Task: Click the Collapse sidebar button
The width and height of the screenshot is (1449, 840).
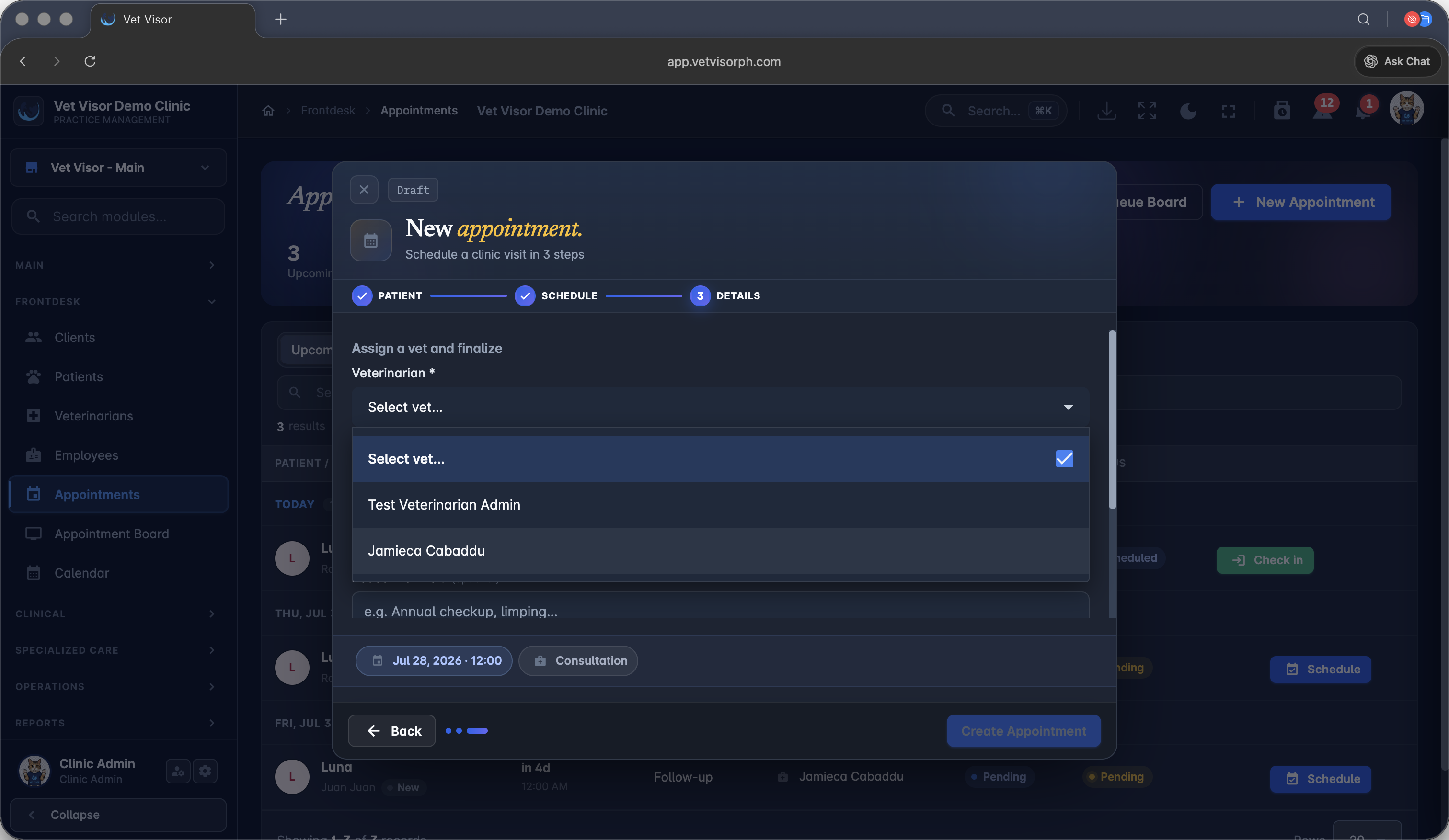Action: click(118, 815)
